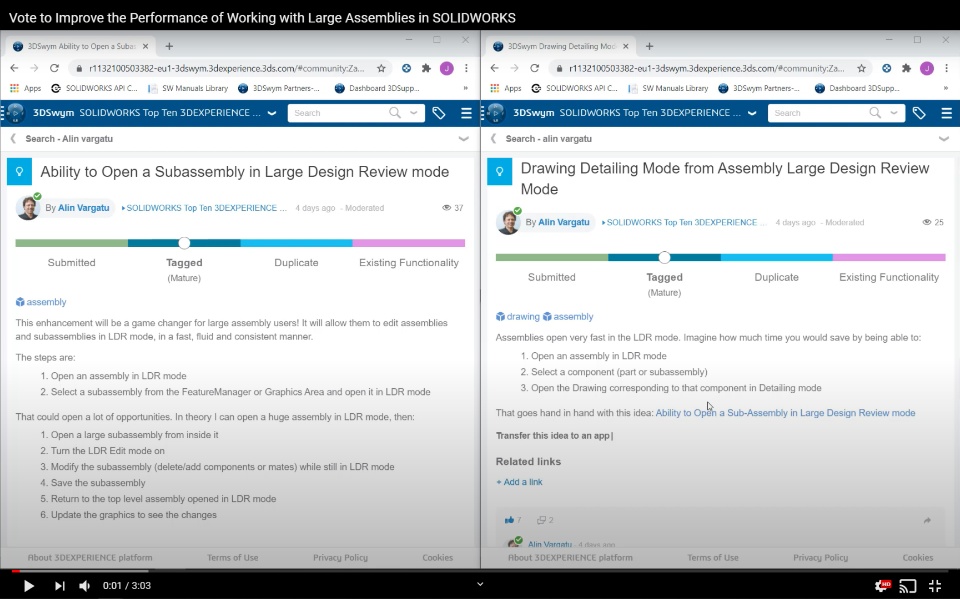Click the cast to TV icon

(908, 586)
